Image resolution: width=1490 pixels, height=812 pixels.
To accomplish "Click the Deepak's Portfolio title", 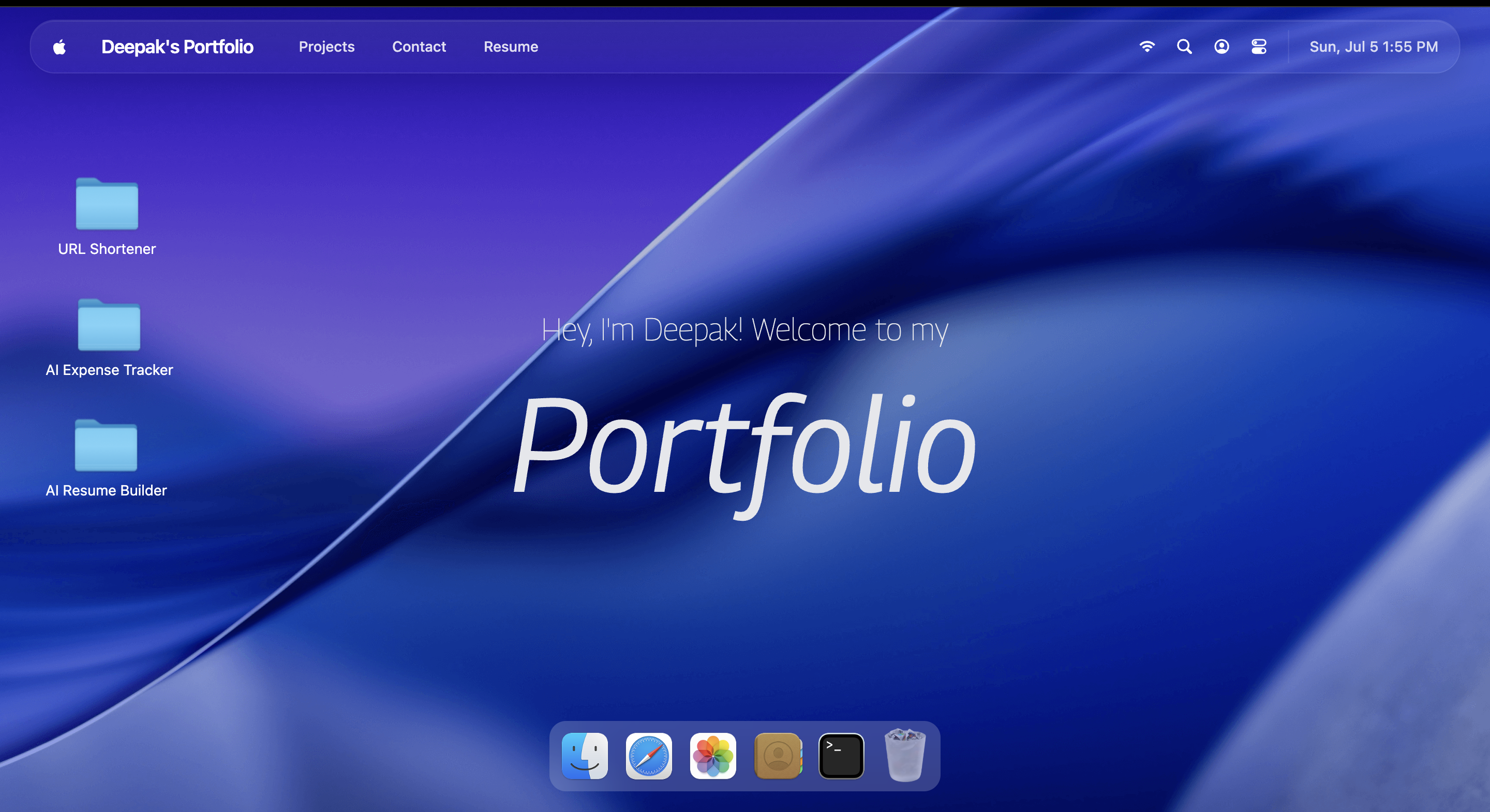I will [177, 47].
